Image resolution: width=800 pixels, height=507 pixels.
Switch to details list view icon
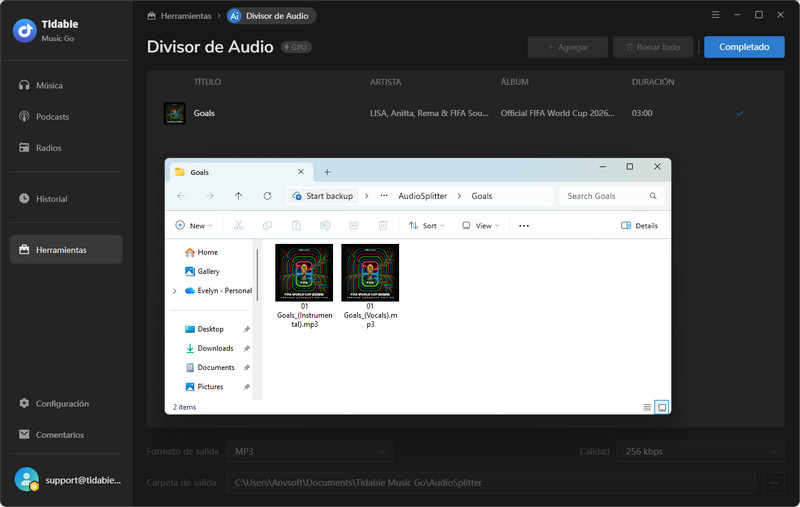647,407
